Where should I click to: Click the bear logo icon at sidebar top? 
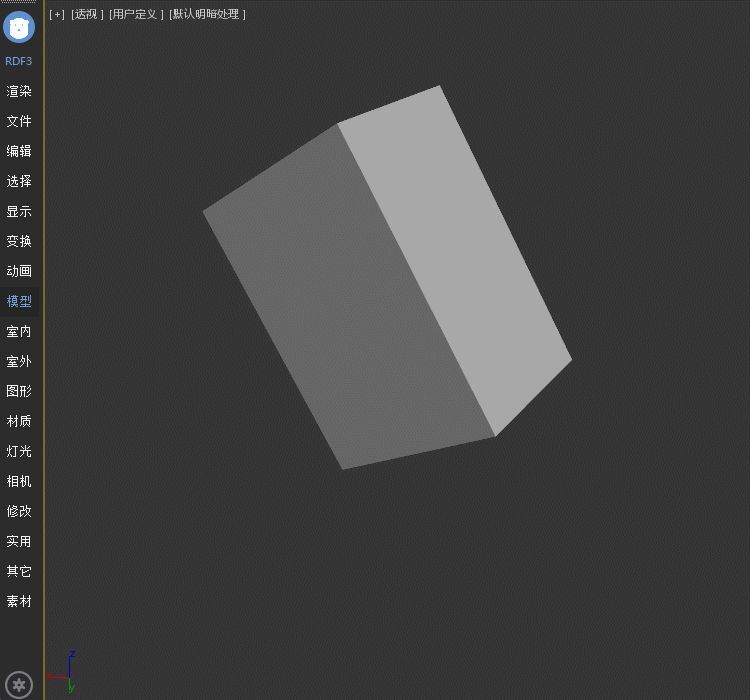click(x=19, y=27)
